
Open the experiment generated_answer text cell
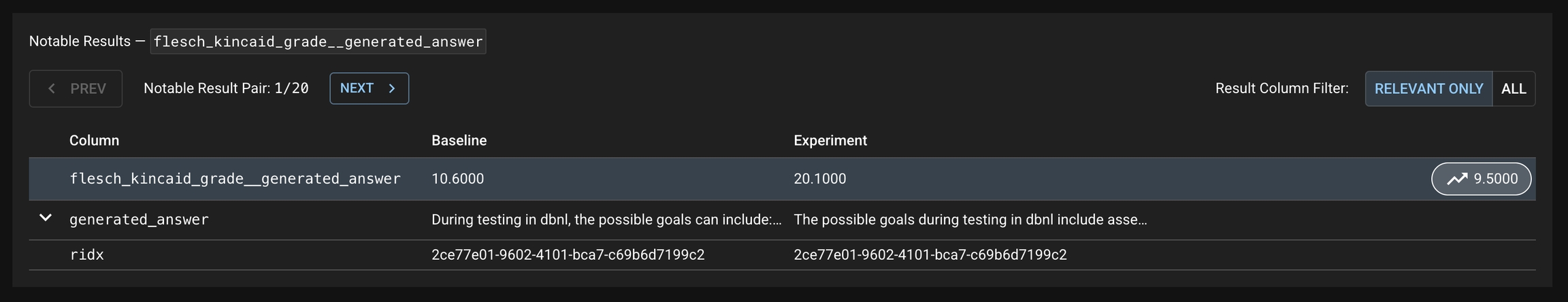(970, 220)
